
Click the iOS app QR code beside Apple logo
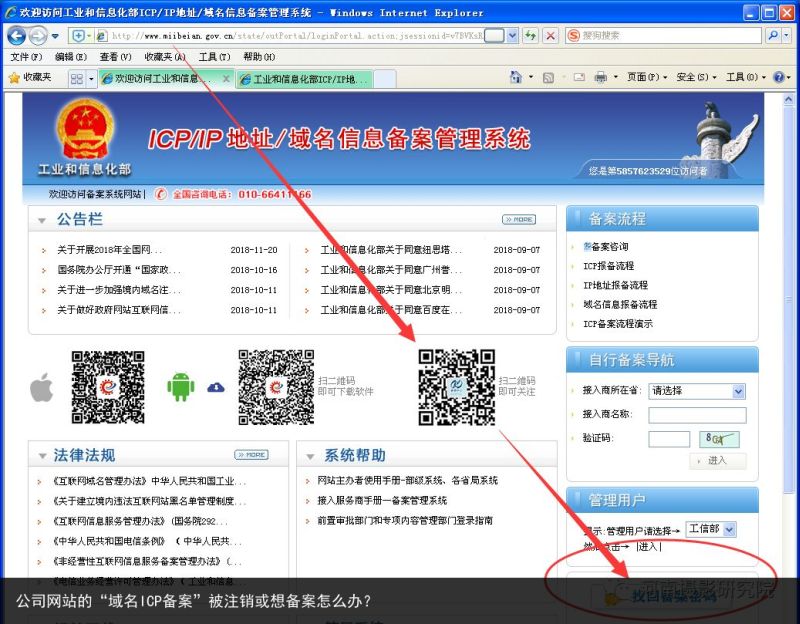(108, 387)
